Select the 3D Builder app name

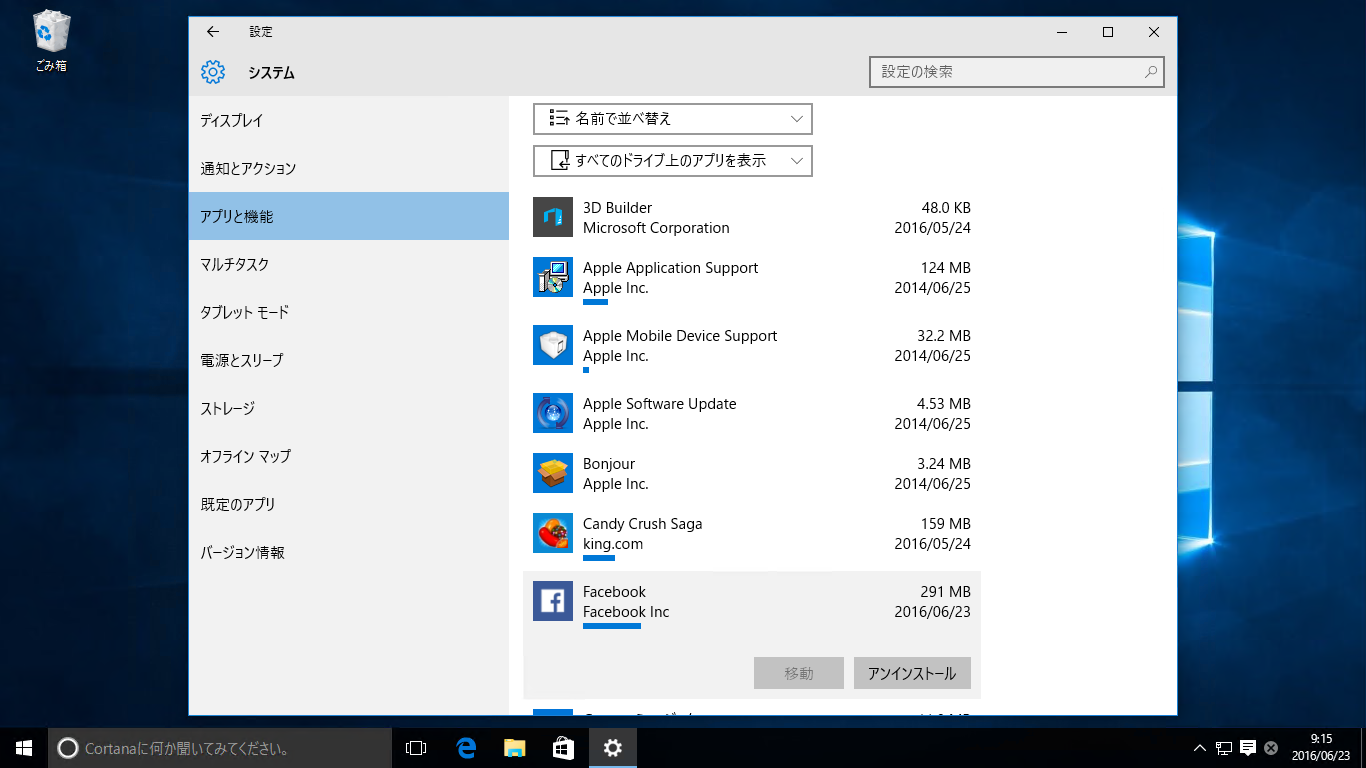coord(617,208)
